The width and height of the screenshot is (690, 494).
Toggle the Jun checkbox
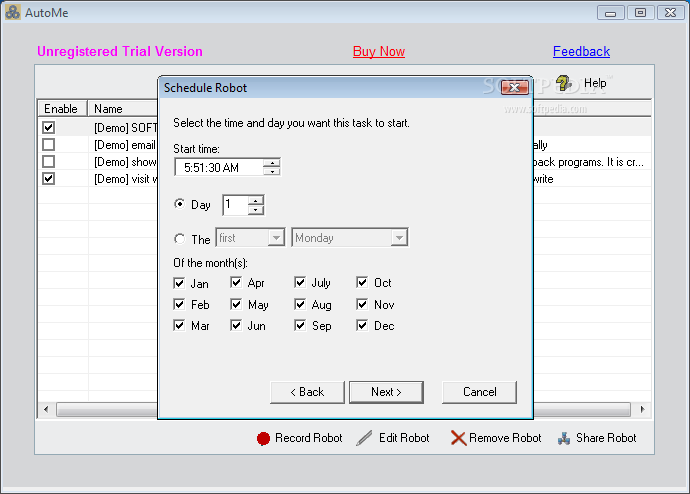[236, 326]
